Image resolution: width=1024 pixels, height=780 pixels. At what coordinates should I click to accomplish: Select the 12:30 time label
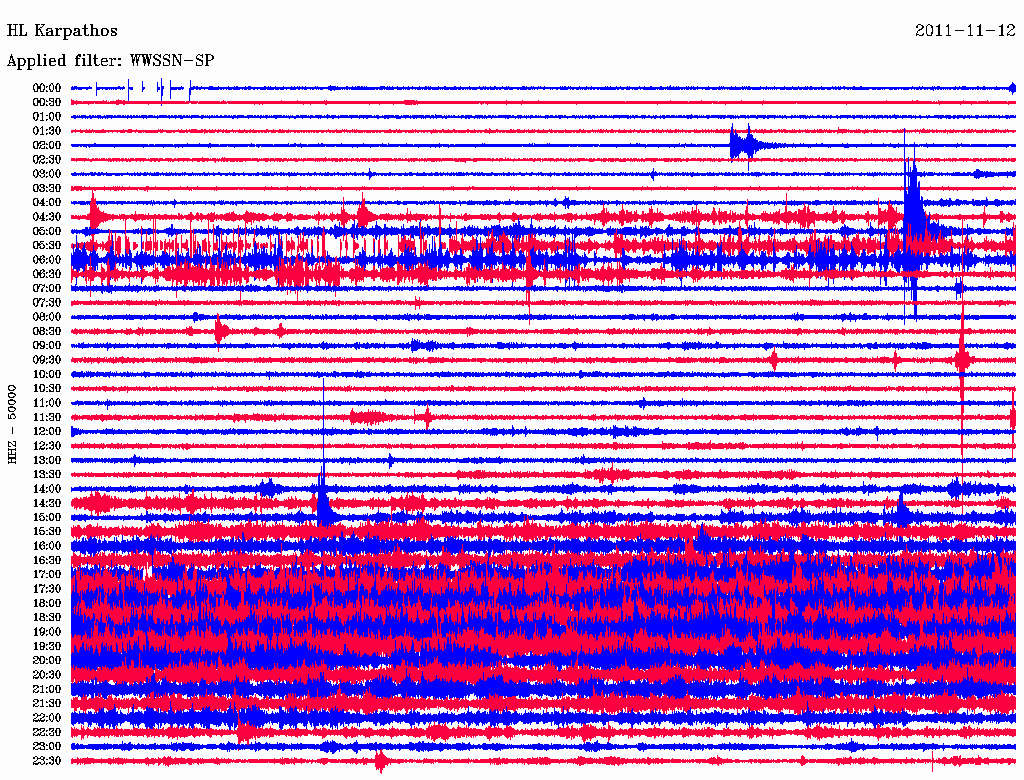pos(47,446)
